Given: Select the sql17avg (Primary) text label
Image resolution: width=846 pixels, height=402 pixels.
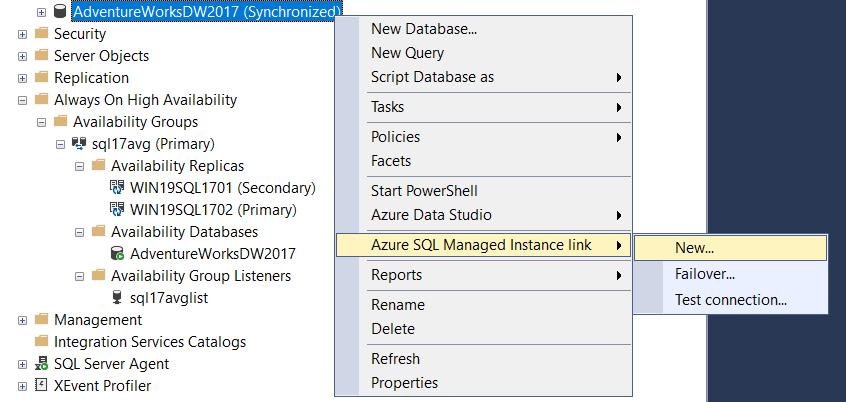Looking at the screenshot, I should point(154,144).
